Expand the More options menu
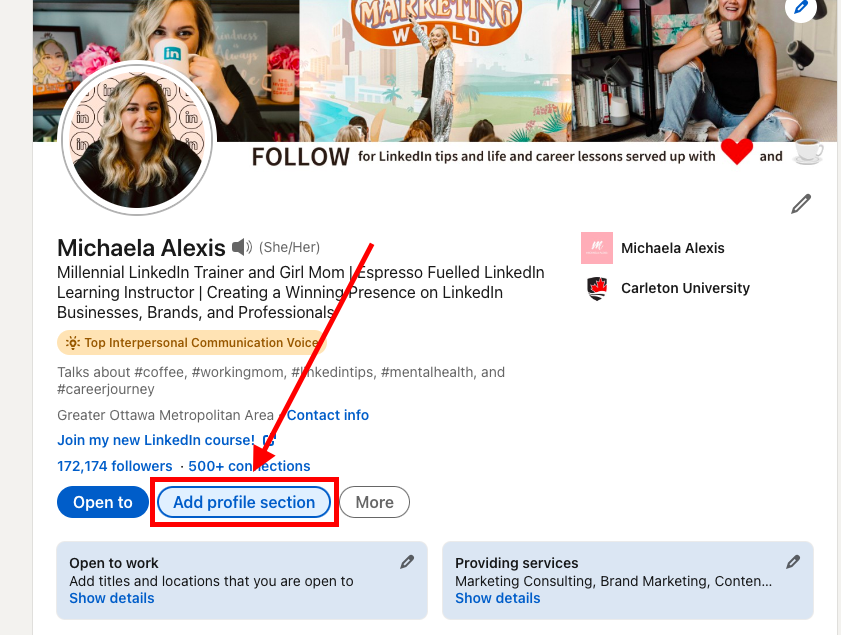Image resolution: width=841 pixels, height=635 pixels. point(374,502)
